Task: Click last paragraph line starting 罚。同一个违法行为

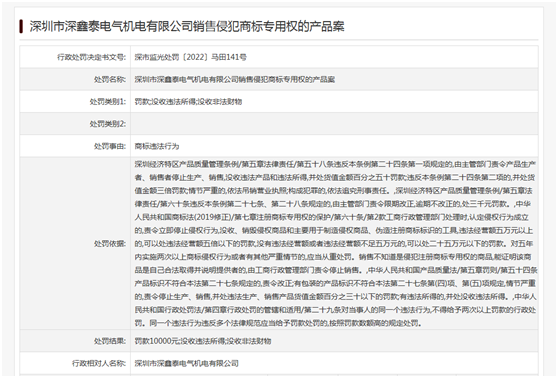Action: [x=278, y=323]
